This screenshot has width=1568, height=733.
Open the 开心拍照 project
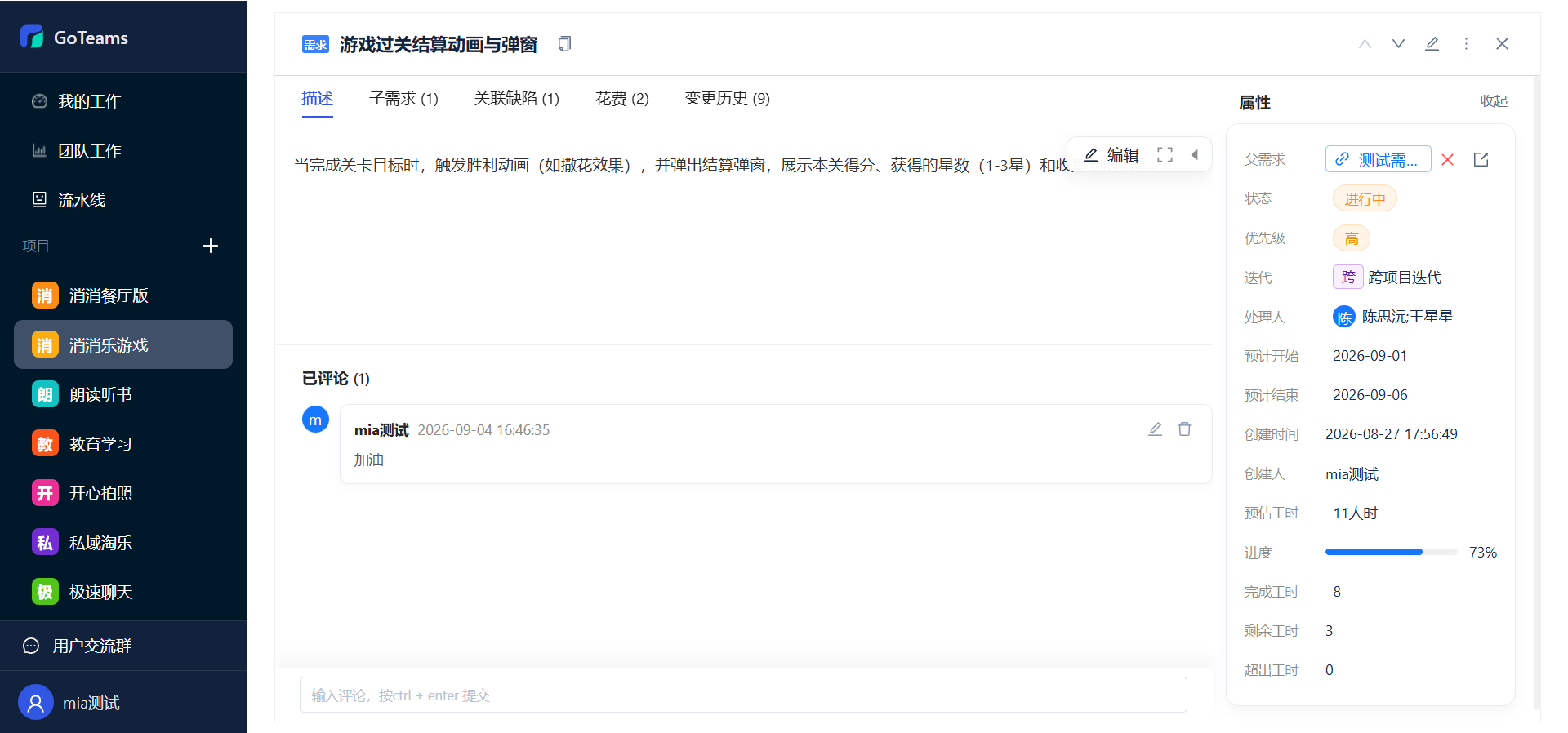click(123, 493)
